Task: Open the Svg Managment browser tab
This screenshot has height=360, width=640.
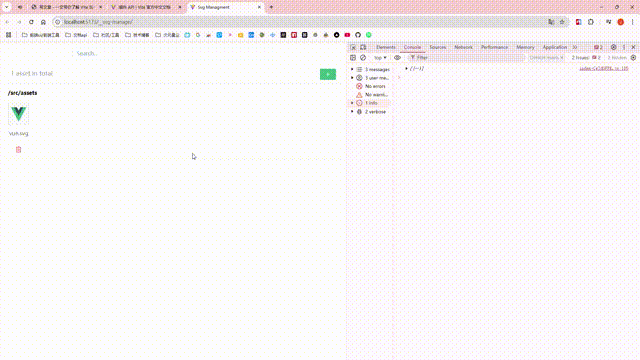Action: coord(225,7)
